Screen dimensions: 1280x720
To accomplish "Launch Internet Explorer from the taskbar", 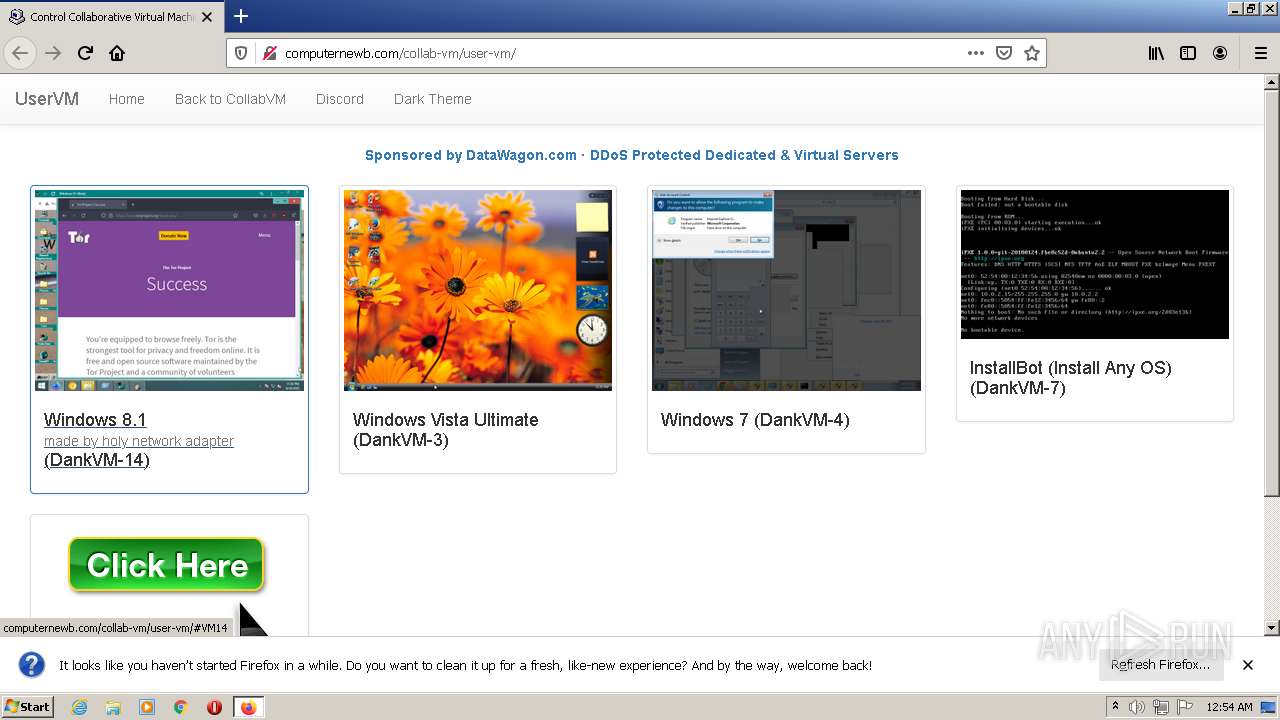I will click(x=79, y=707).
